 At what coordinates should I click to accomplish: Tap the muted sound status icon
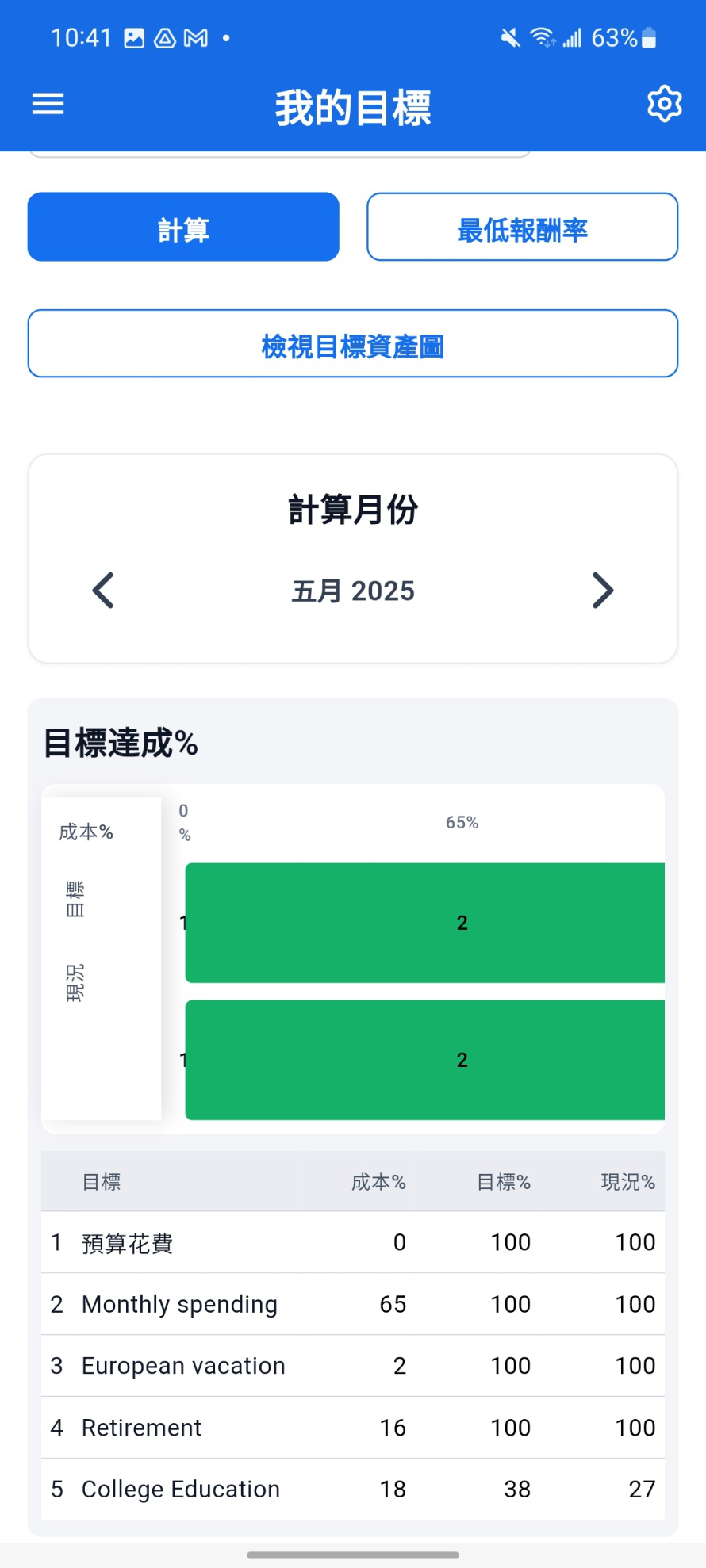[510, 37]
